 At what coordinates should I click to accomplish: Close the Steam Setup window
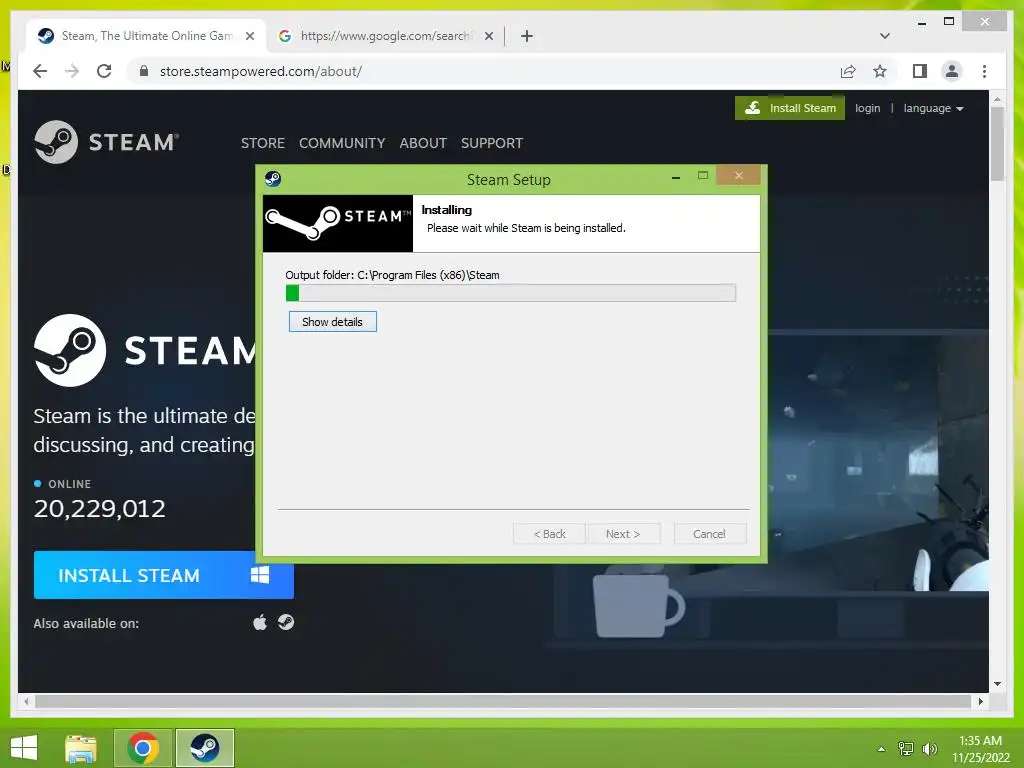coord(739,175)
